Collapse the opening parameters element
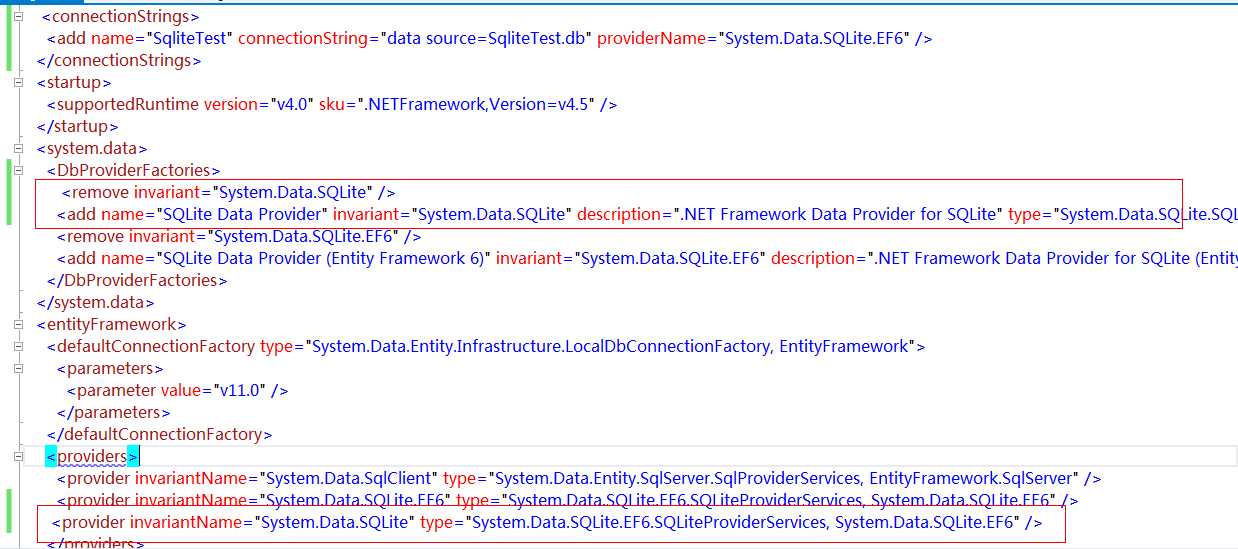Screen dimensions: 1238x549 18,368
